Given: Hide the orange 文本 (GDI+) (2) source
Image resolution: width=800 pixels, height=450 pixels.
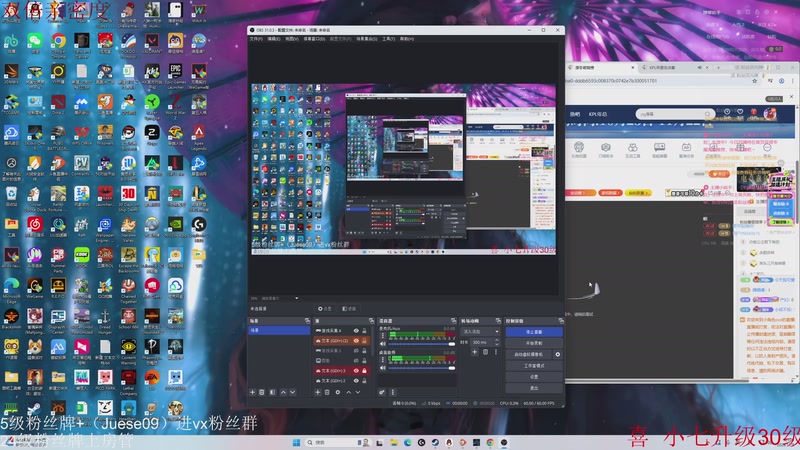Looking at the screenshot, I should point(356,341).
